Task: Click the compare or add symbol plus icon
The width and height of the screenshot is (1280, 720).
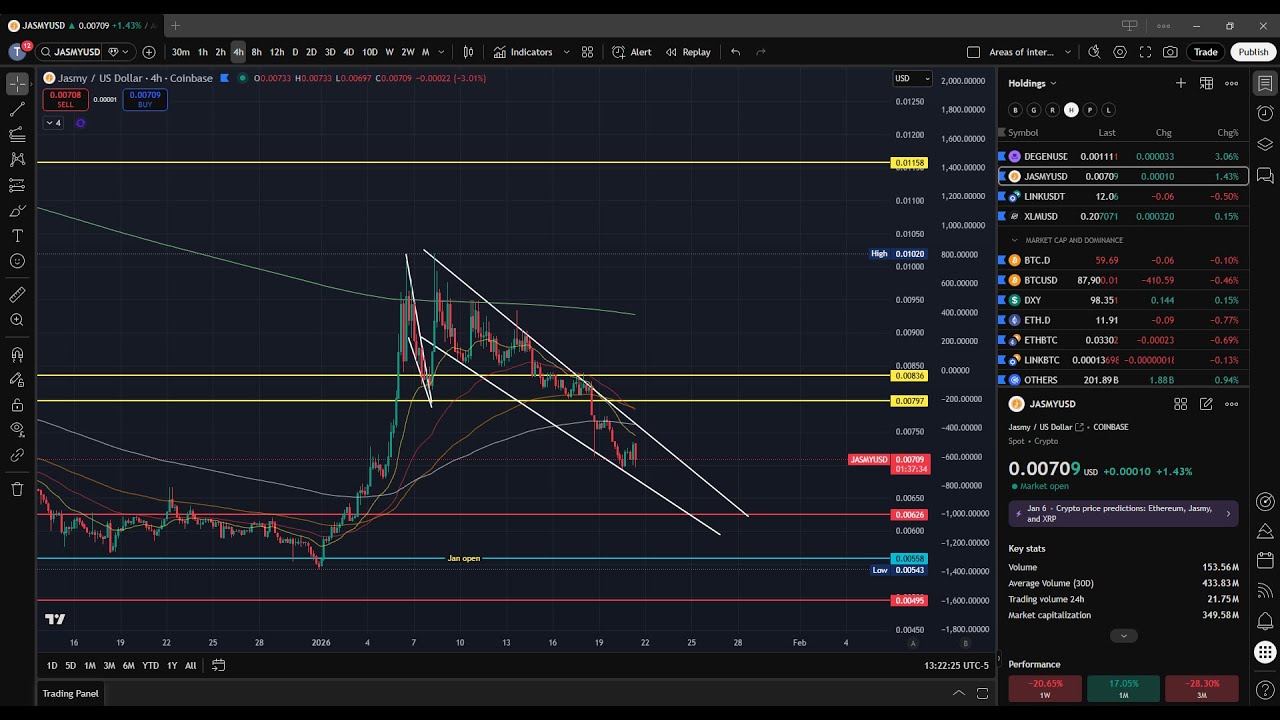Action: pos(149,52)
